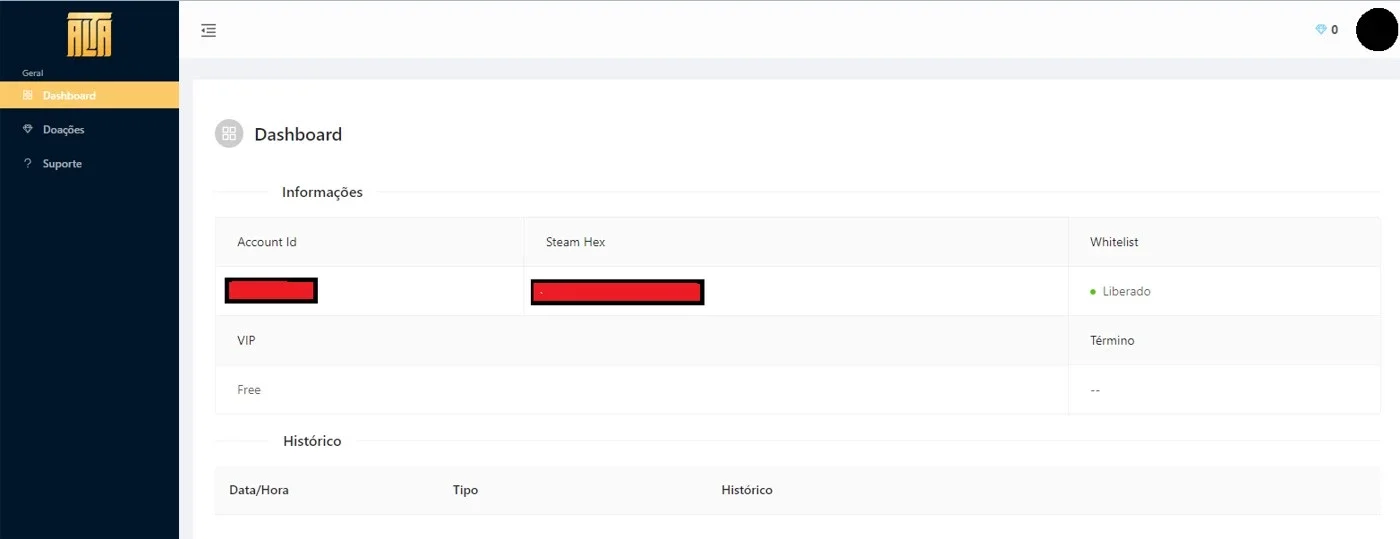The image size is (1400, 539).
Task: Click the ALTA logo in sidebar
Action: point(89,33)
